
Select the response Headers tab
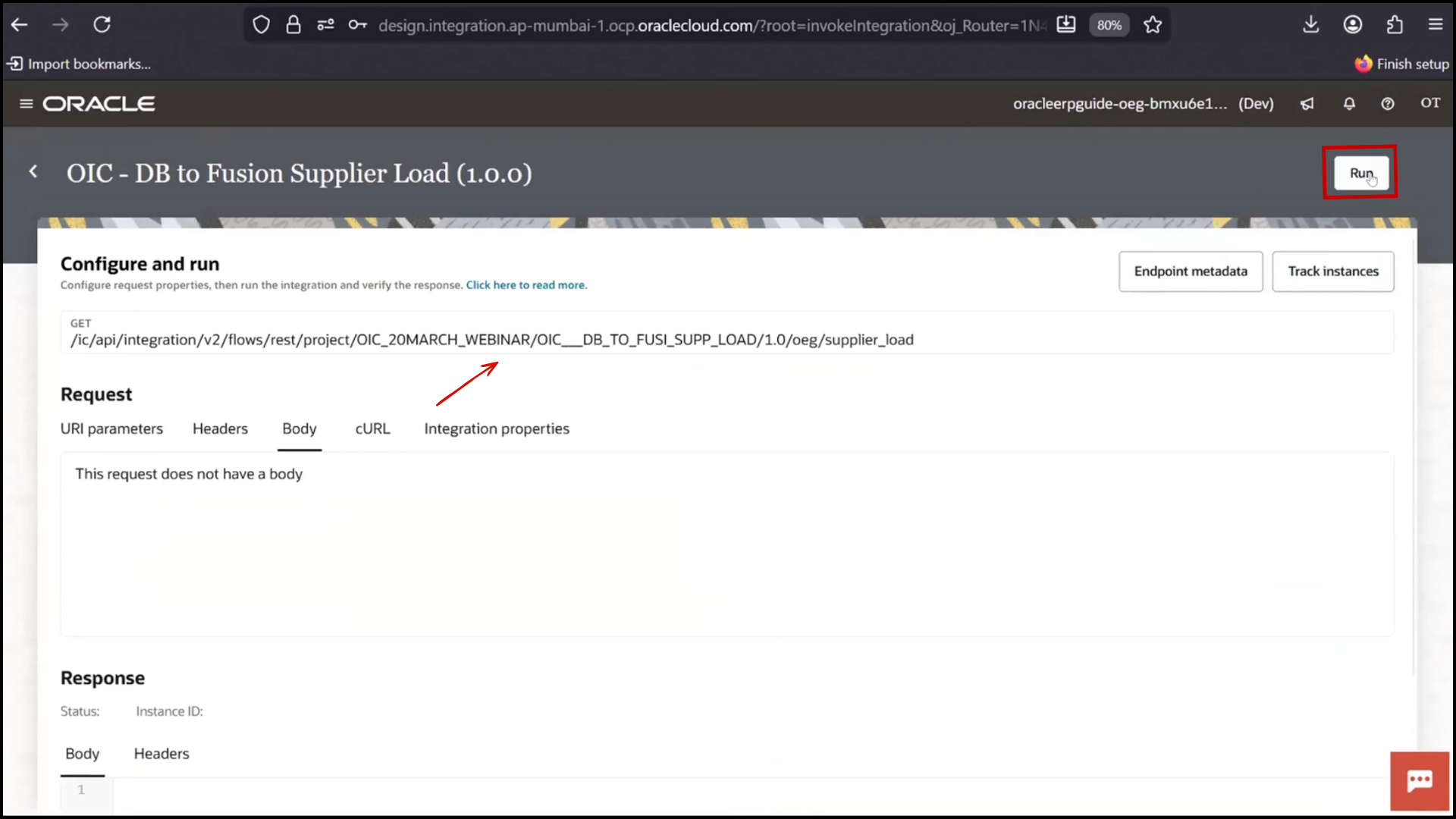coord(162,754)
